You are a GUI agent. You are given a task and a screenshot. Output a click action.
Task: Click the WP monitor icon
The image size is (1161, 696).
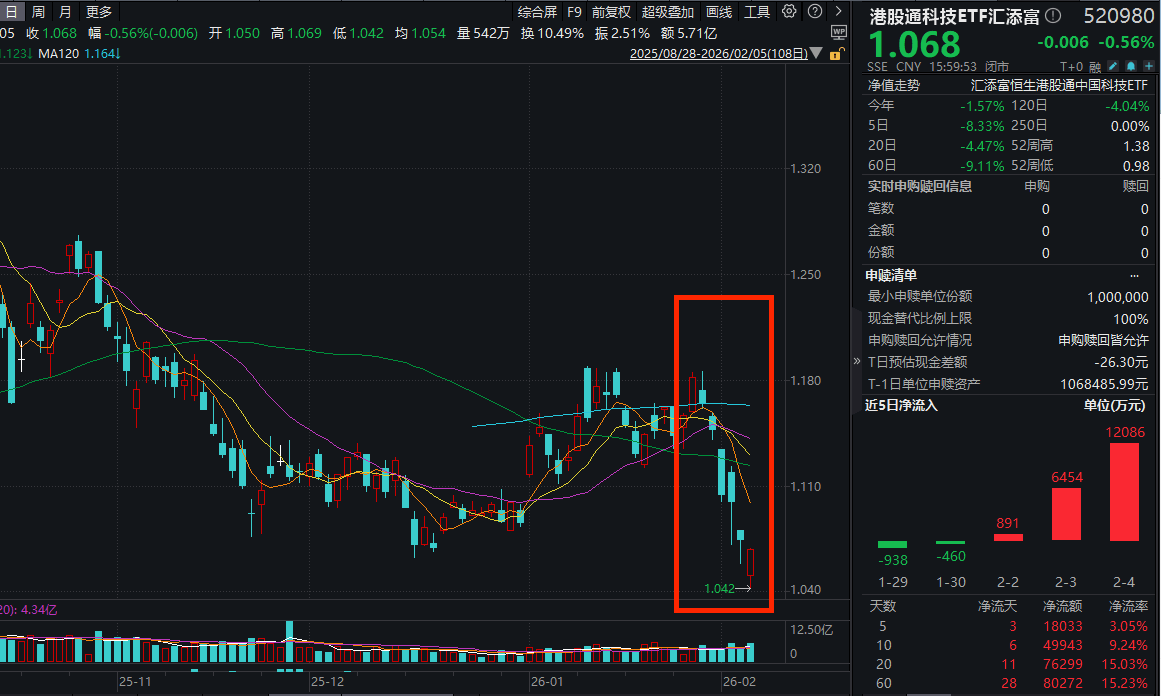point(838,32)
